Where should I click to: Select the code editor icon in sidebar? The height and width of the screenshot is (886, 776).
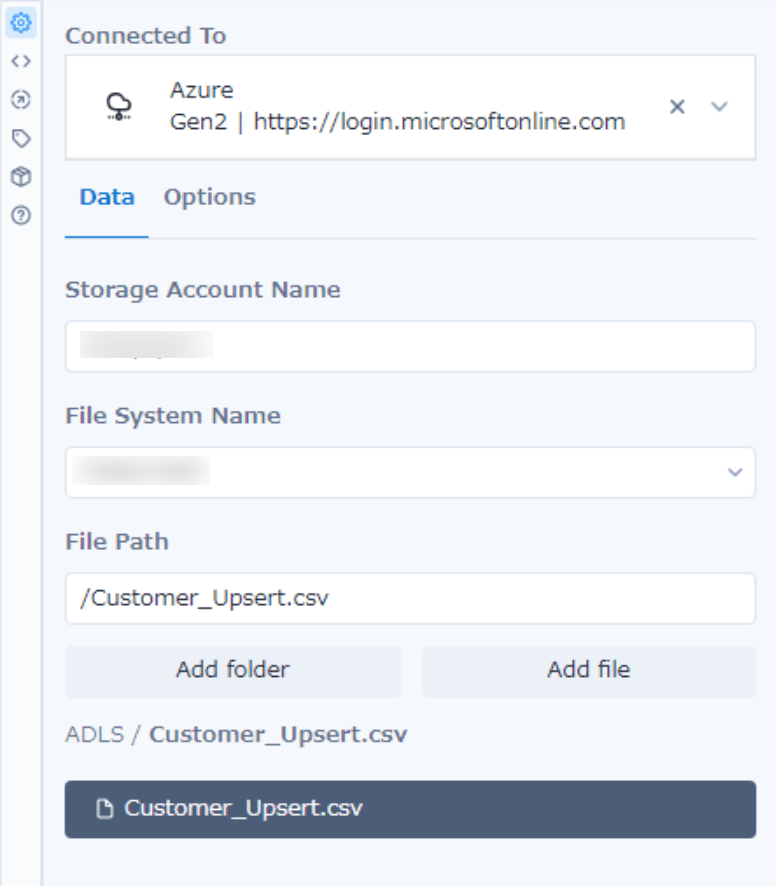click(21, 61)
